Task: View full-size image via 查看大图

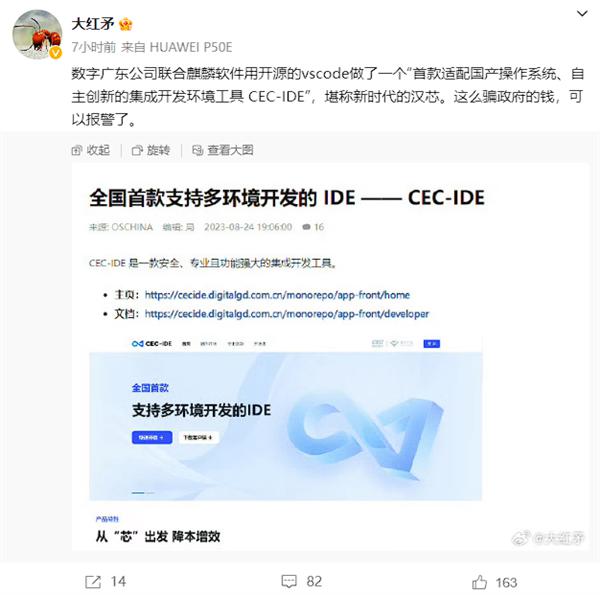Action: 223,150
